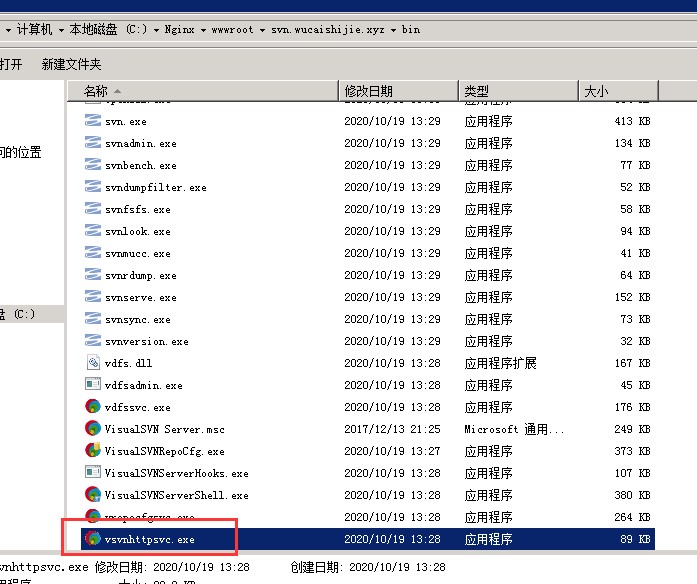The image size is (697, 584).
Task: Select the VisualSVNServerShell.exe icon
Action: tap(93, 495)
